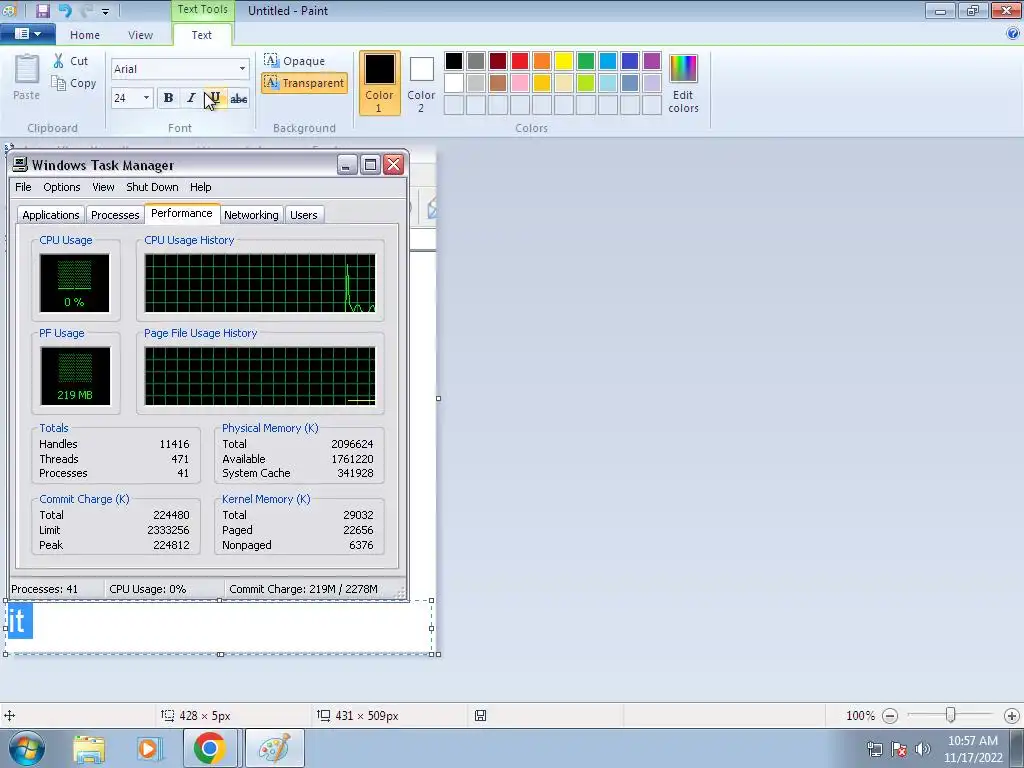1024x768 pixels.
Task: Restore down the Paint window
Action: (x=973, y=10)
